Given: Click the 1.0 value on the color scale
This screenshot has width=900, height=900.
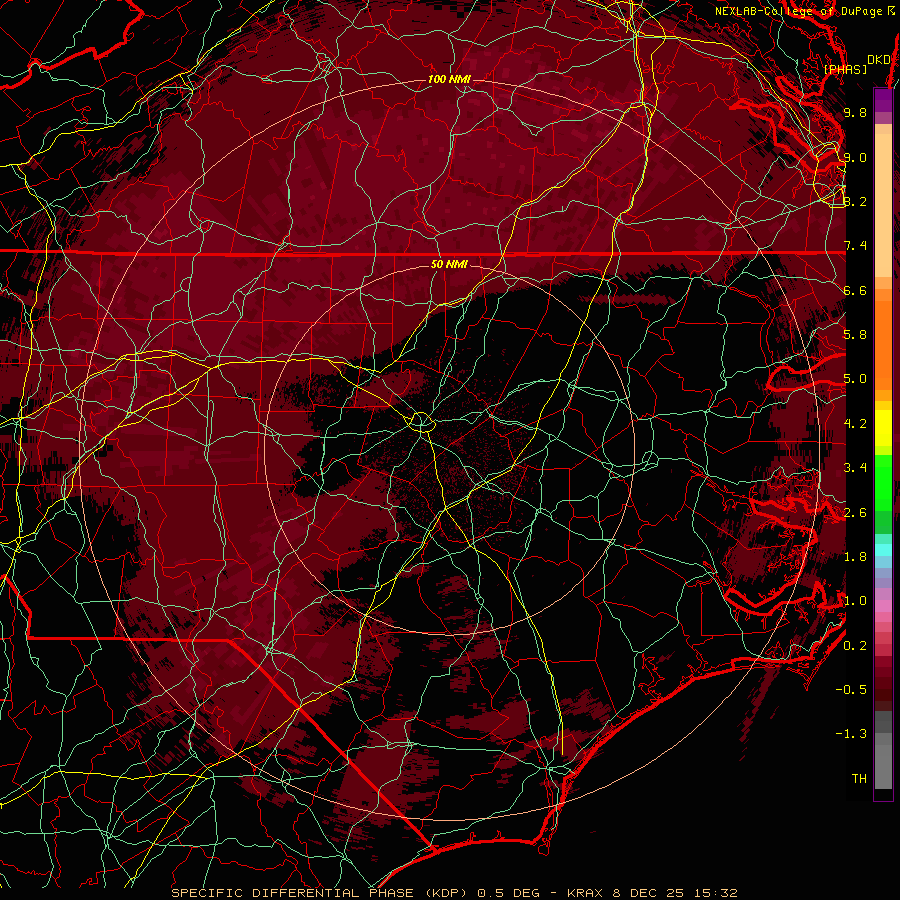Looking at the screenshot, I should (x=855, y=600).
